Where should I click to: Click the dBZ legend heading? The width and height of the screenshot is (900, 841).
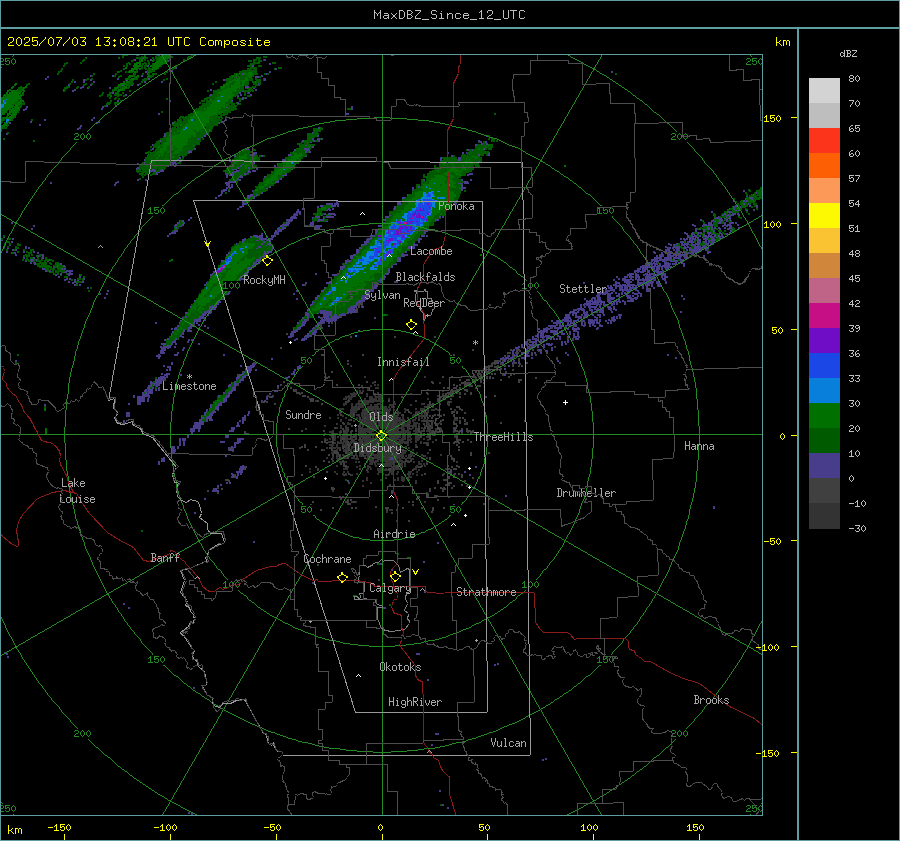tap(848, 53)
